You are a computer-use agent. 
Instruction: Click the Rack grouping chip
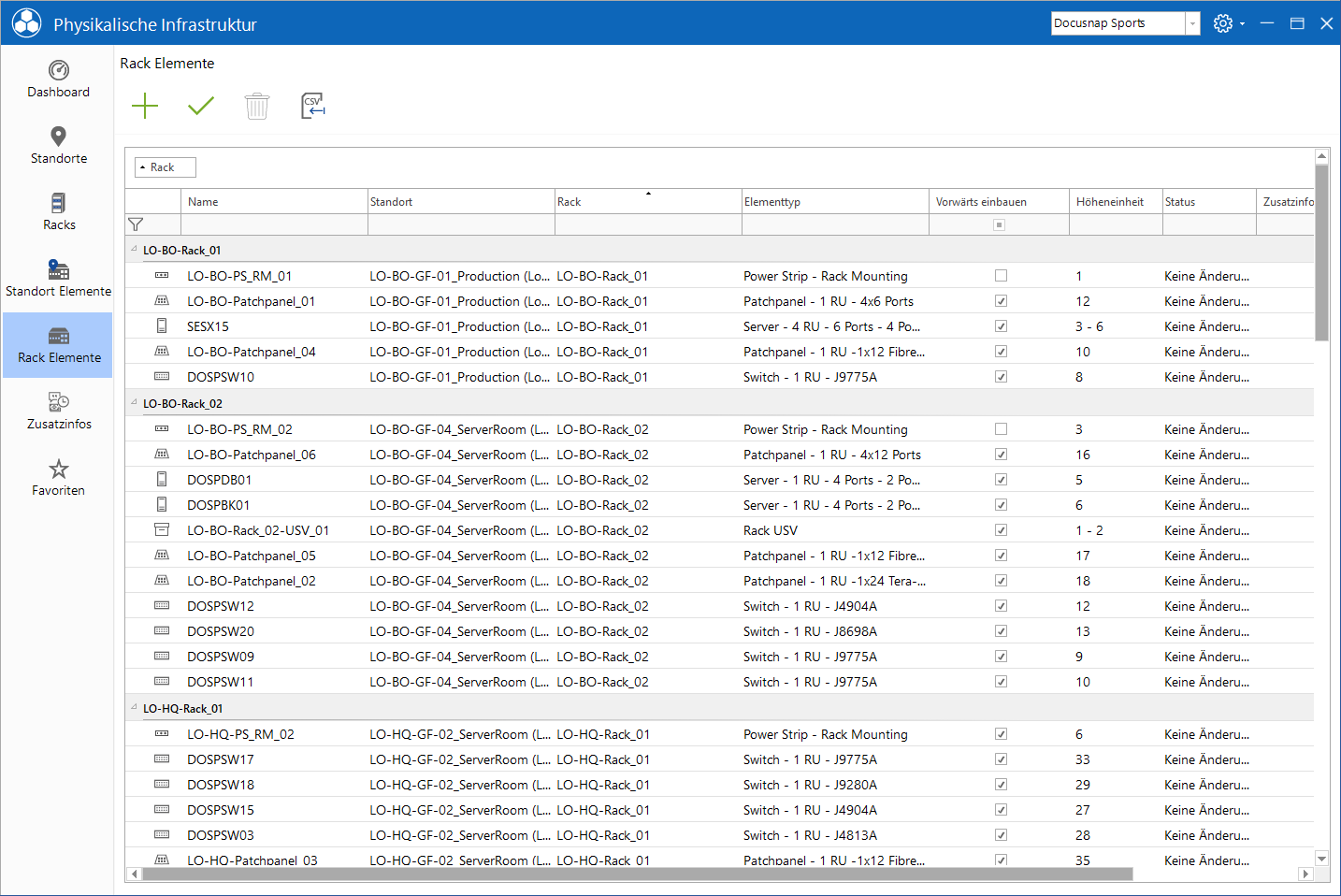tap(166, 167)
